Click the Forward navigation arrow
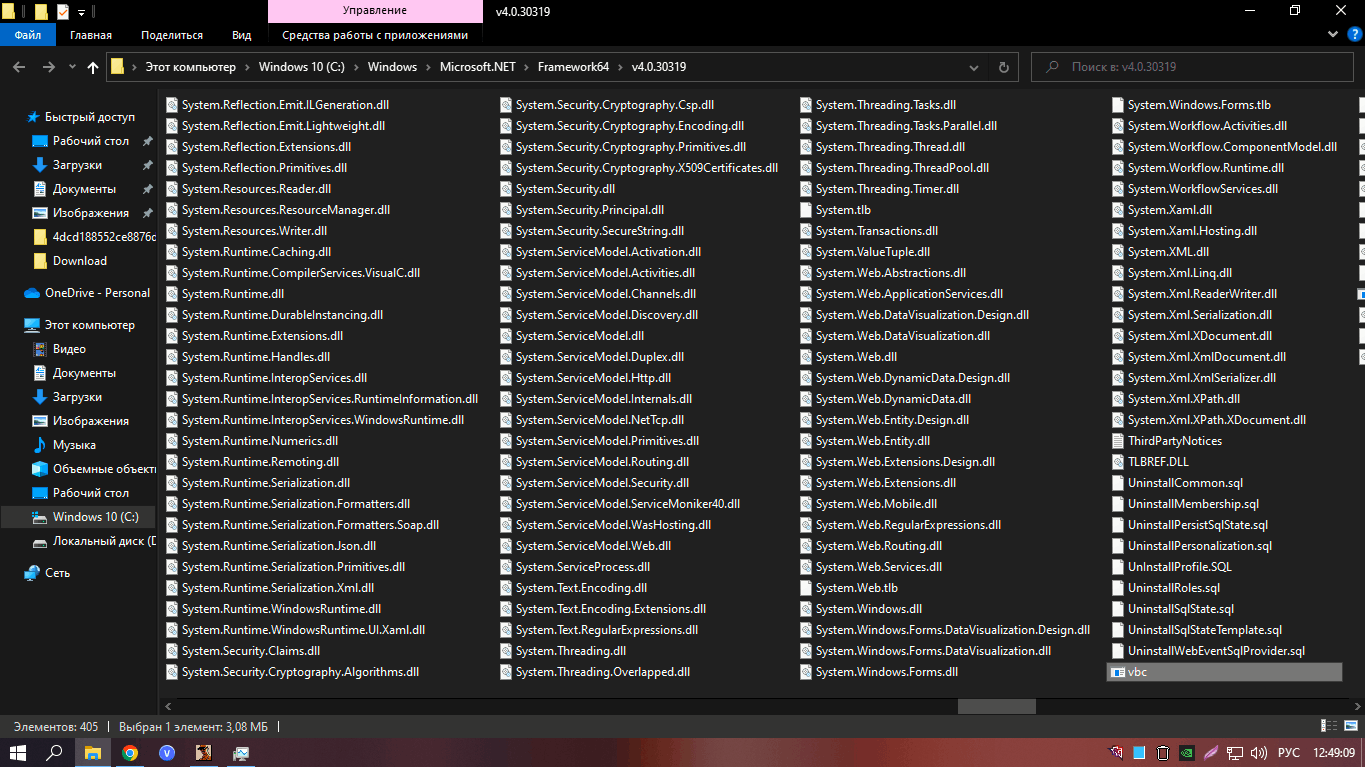The height and width of the screenshot is (767, 1365). pyautogui.click(x=48, y=67)
